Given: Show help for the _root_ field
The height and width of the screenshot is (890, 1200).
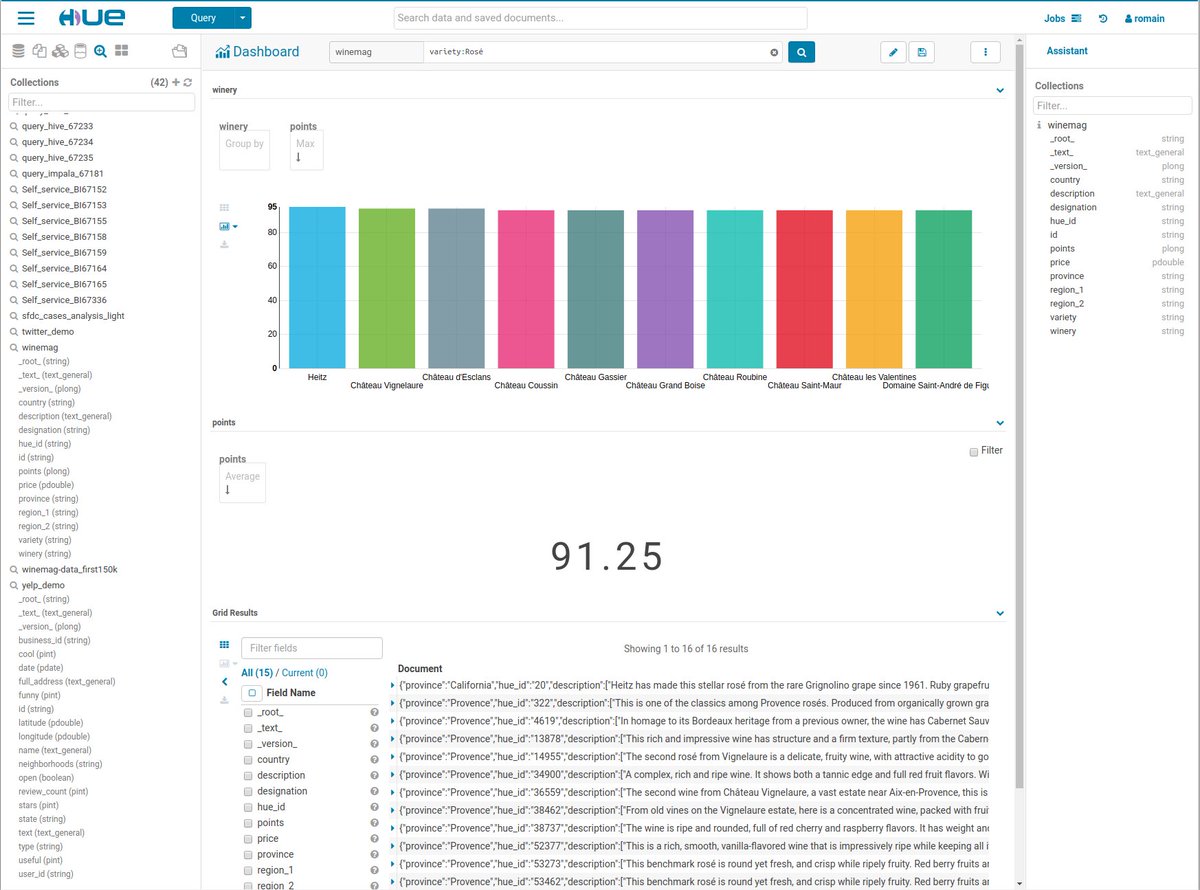Looking at the screenshot, I should (x=374, y=712).
